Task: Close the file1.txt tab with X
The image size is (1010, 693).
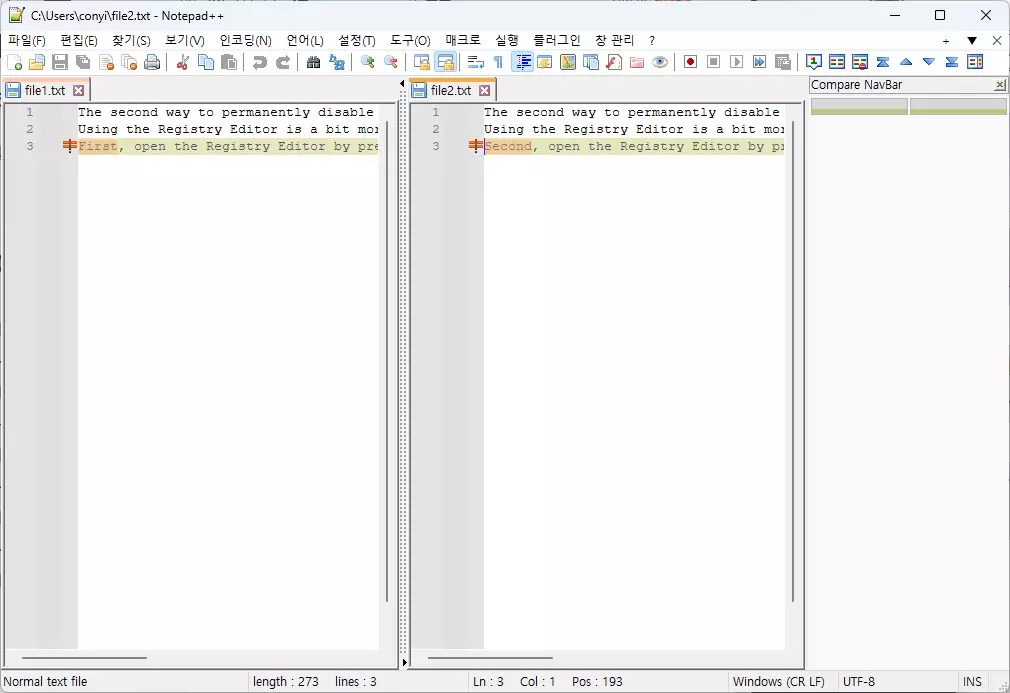Action: click(79, 90)
